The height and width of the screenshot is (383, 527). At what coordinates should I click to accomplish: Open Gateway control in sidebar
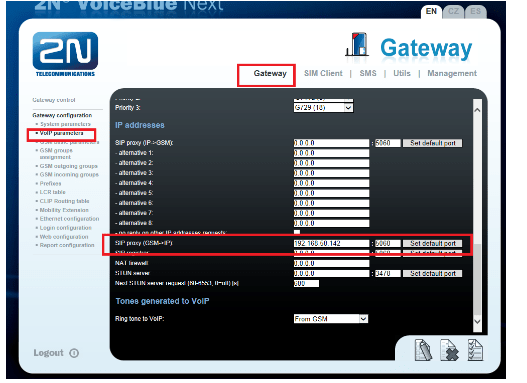point(54,100)
